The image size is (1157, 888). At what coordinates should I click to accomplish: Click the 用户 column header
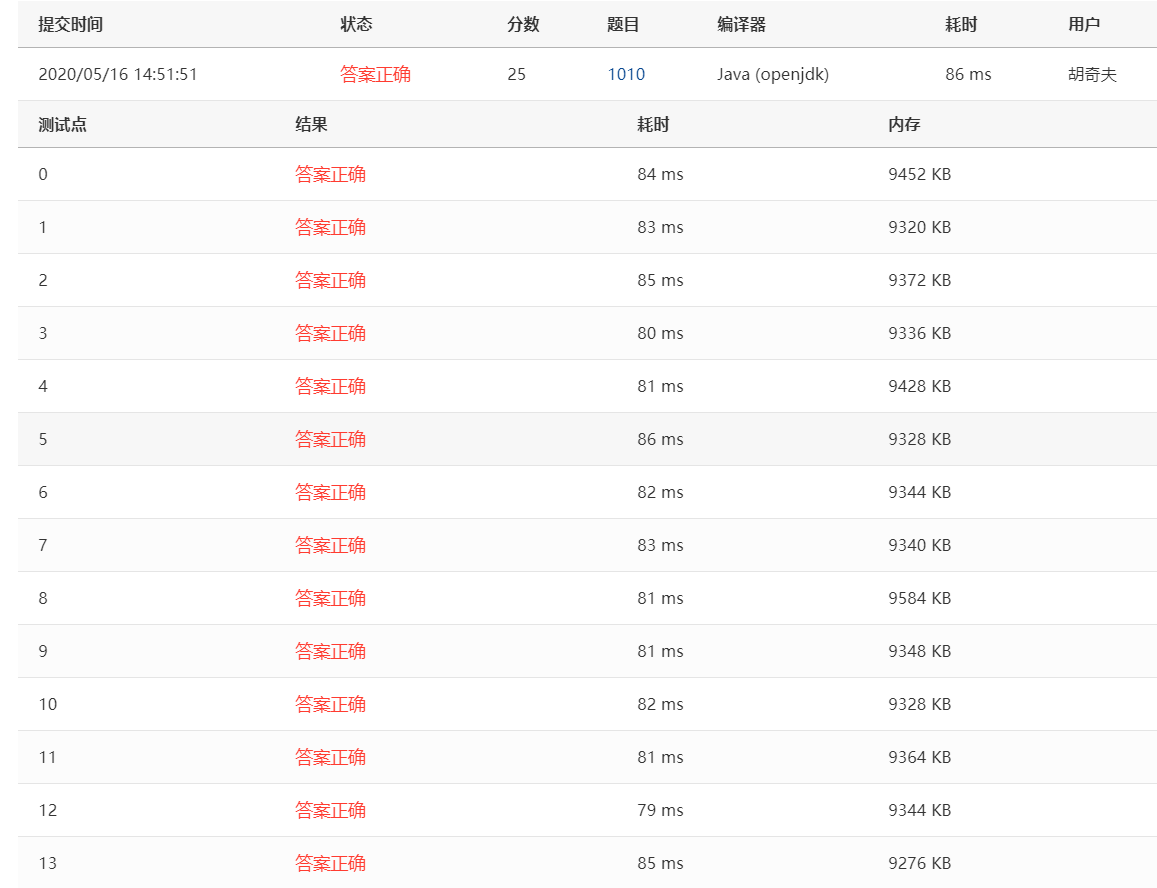[x=1084, y=24]
